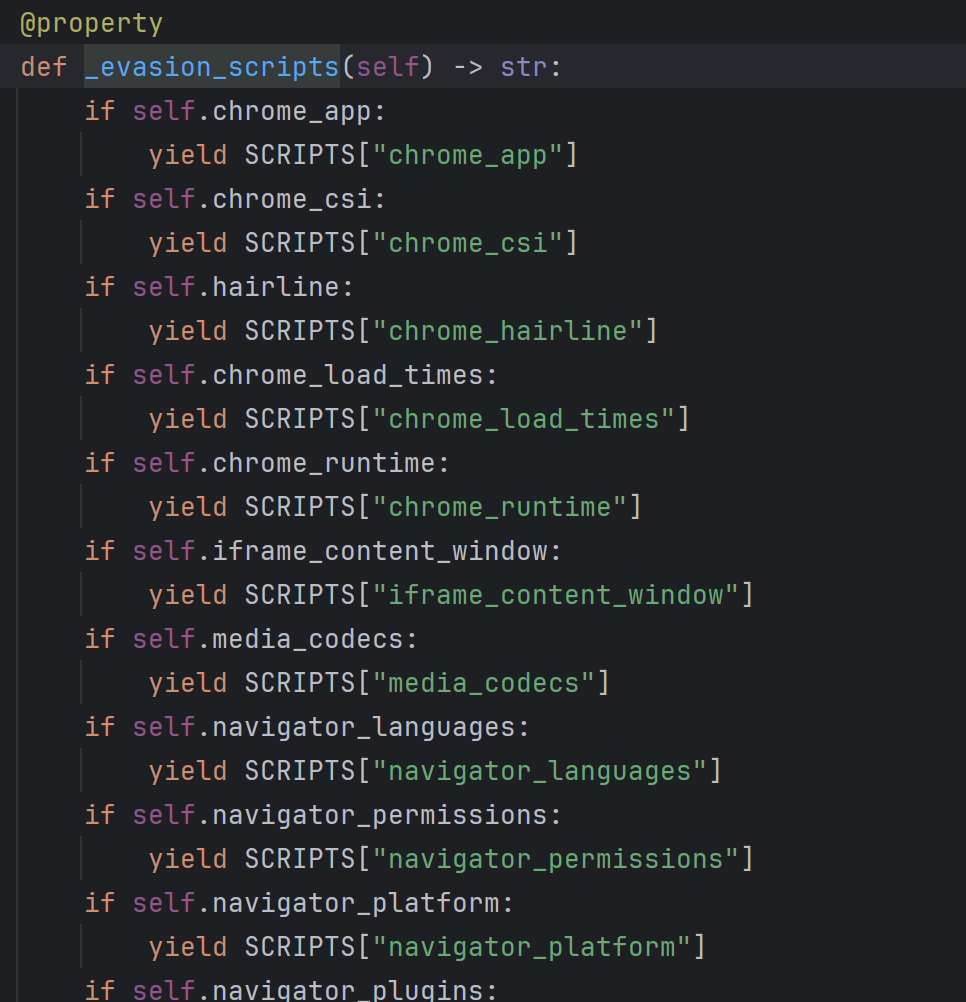The image size is (966, 1002).
Task: Click navigator_platform attribute in if statement
Action: coord(355,903)
